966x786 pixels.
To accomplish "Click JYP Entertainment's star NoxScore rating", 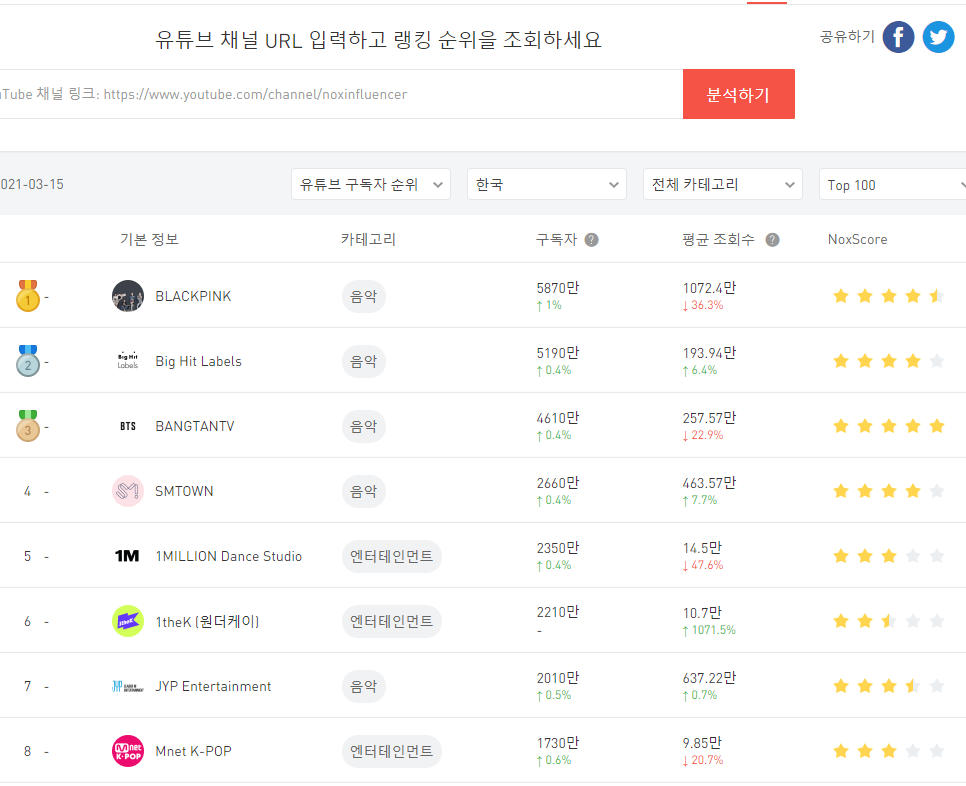I will pos(888,686).
